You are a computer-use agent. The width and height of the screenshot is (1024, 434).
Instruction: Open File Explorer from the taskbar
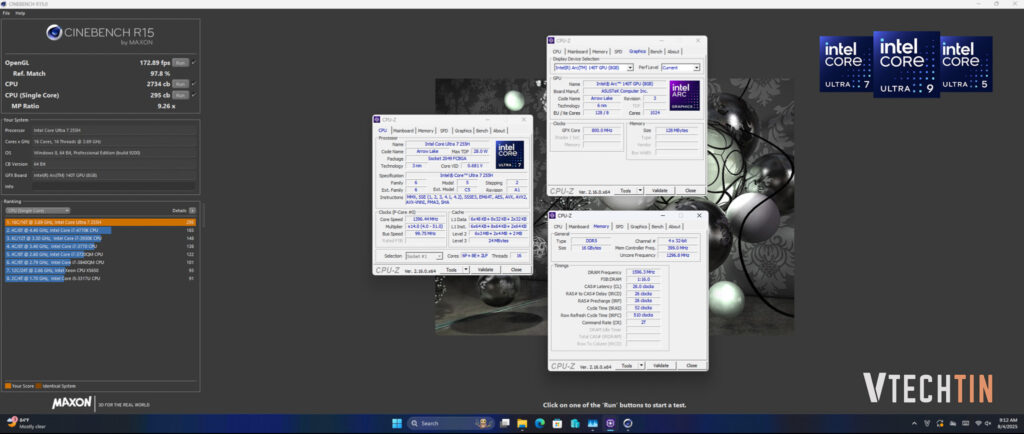point(522,423)
